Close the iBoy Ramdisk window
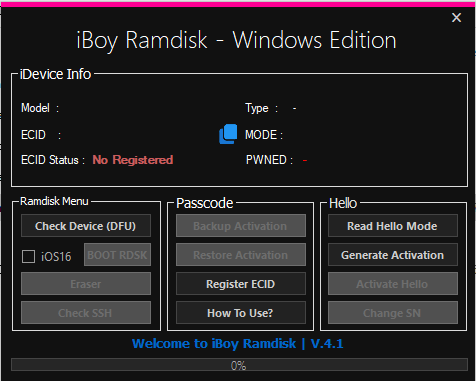Image resolution: width=476 pixels, height=381 pixels. click(x=456, y=17)
